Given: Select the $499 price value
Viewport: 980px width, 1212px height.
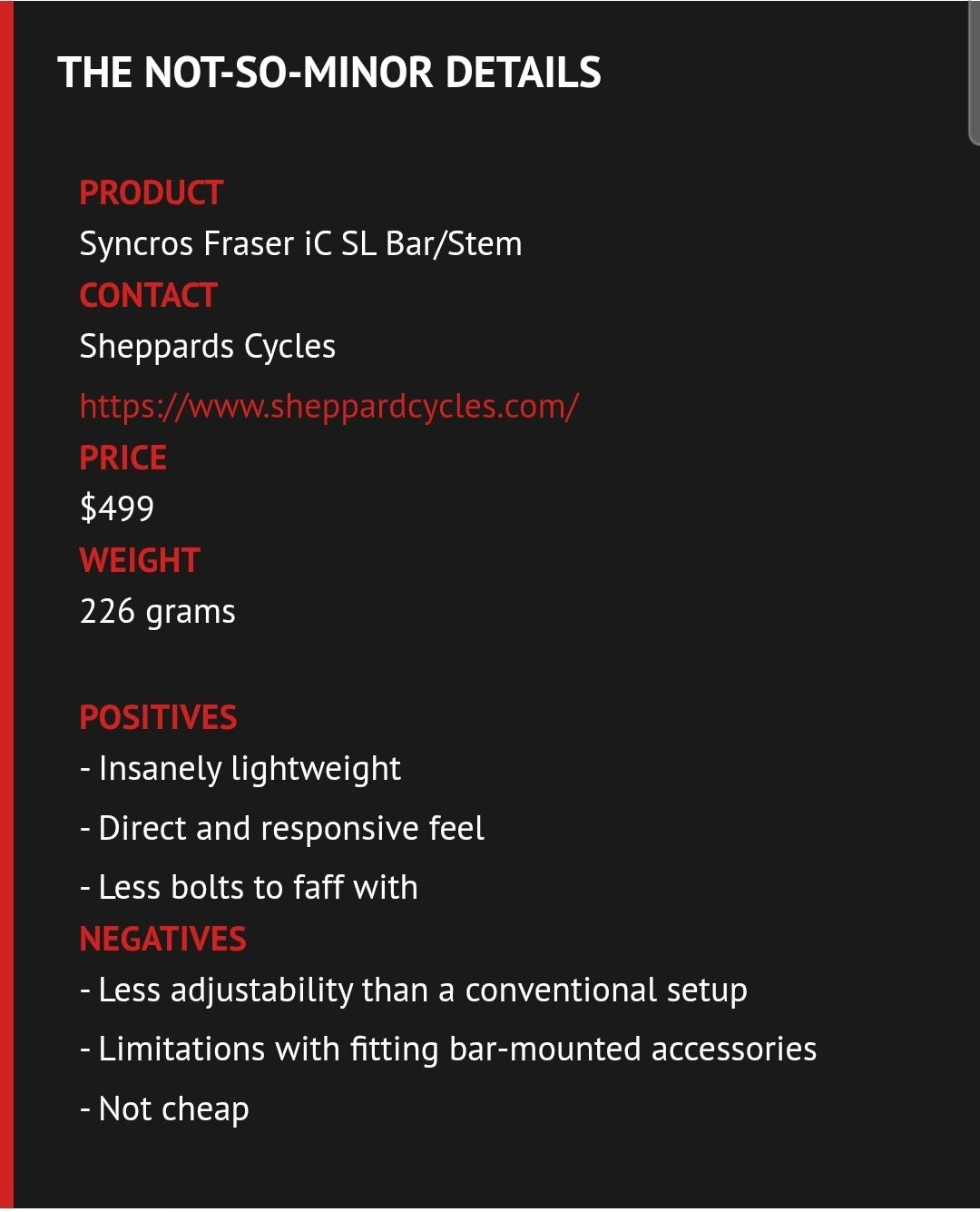Looking at the screenshot, I should click(117, 508).
